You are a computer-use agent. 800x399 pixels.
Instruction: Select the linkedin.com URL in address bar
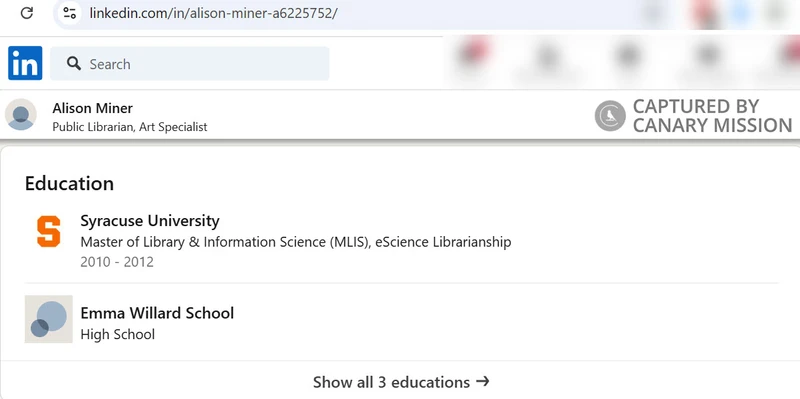coord(213,13)
